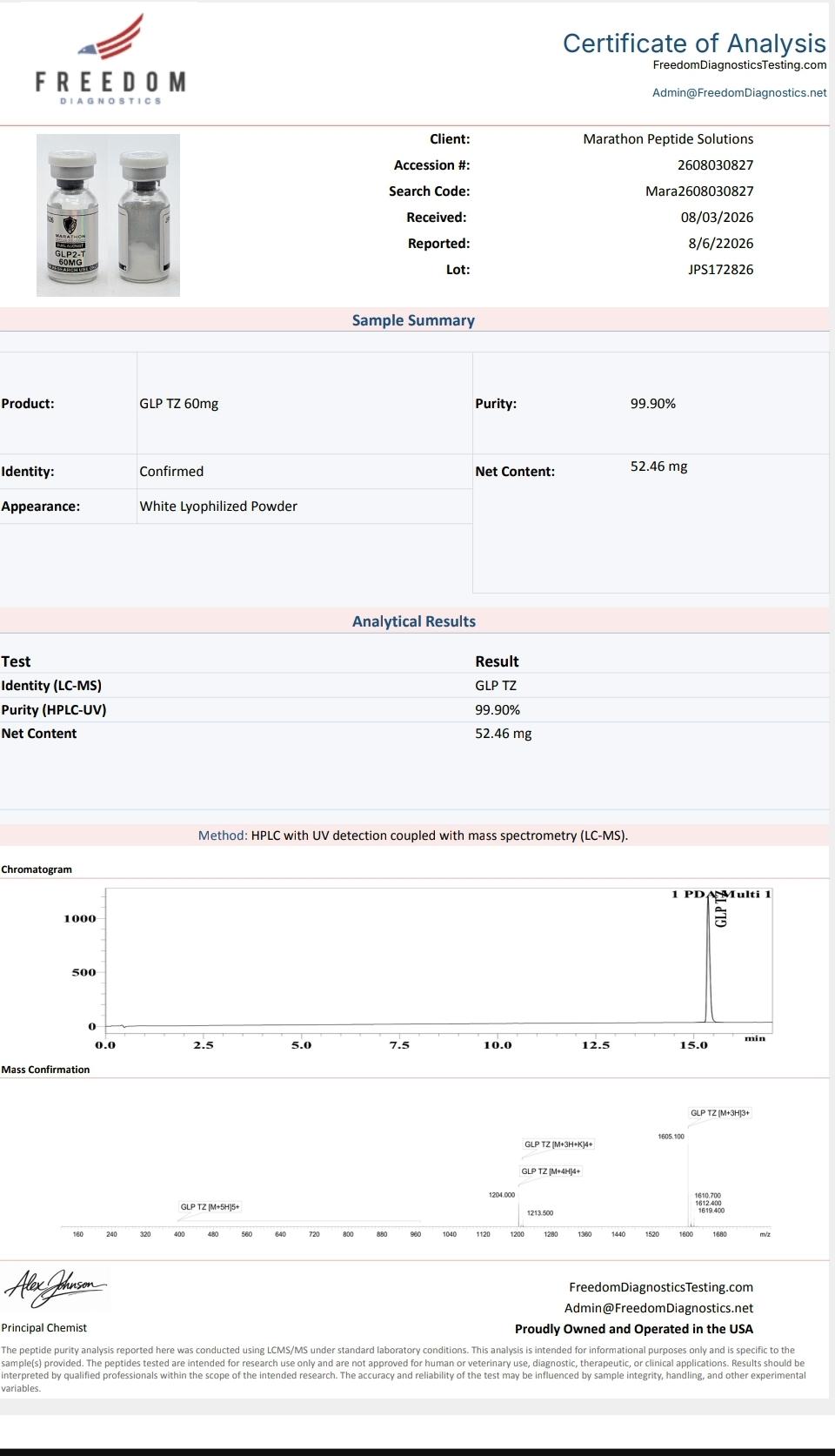The height and width of the screenshot is (1456, 835).
Task: Click the GLP TZ [M+3H+K]4+ mass label
Action: click(x=558, y=1144)
